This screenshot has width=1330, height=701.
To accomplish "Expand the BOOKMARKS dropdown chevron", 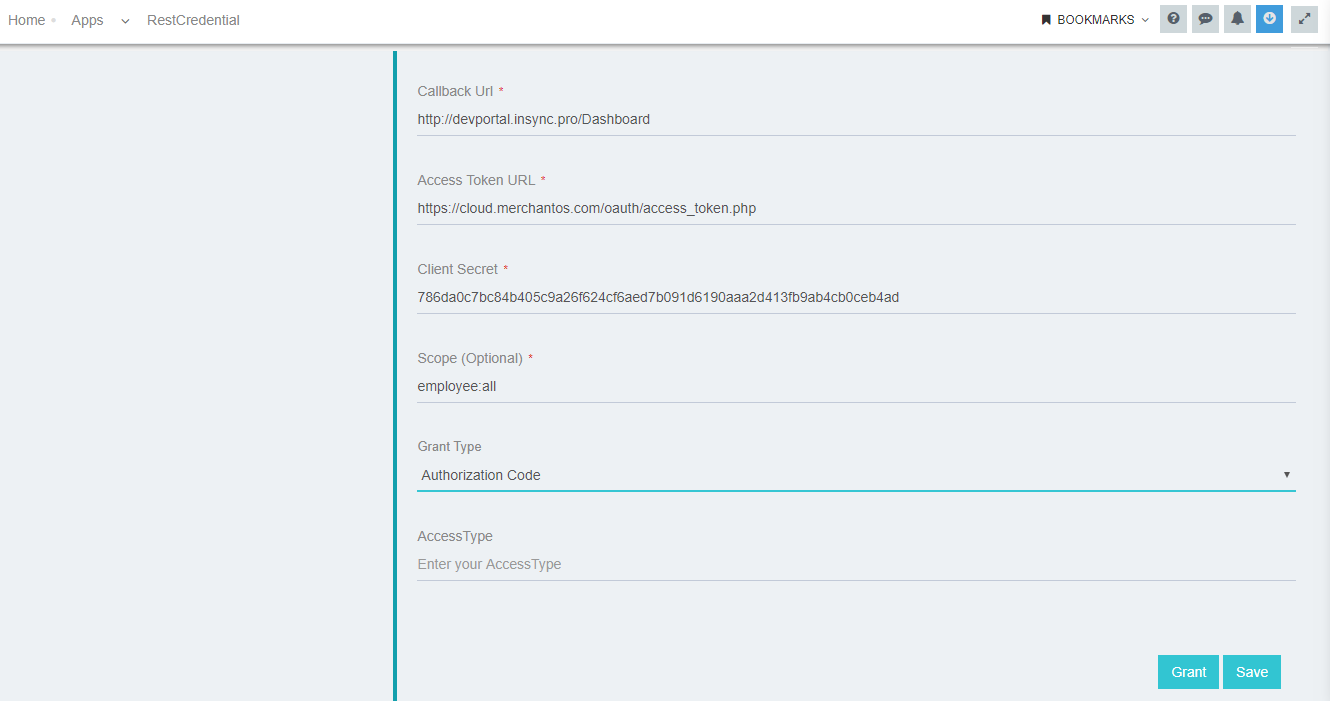I will click(x=1144, y=19).
